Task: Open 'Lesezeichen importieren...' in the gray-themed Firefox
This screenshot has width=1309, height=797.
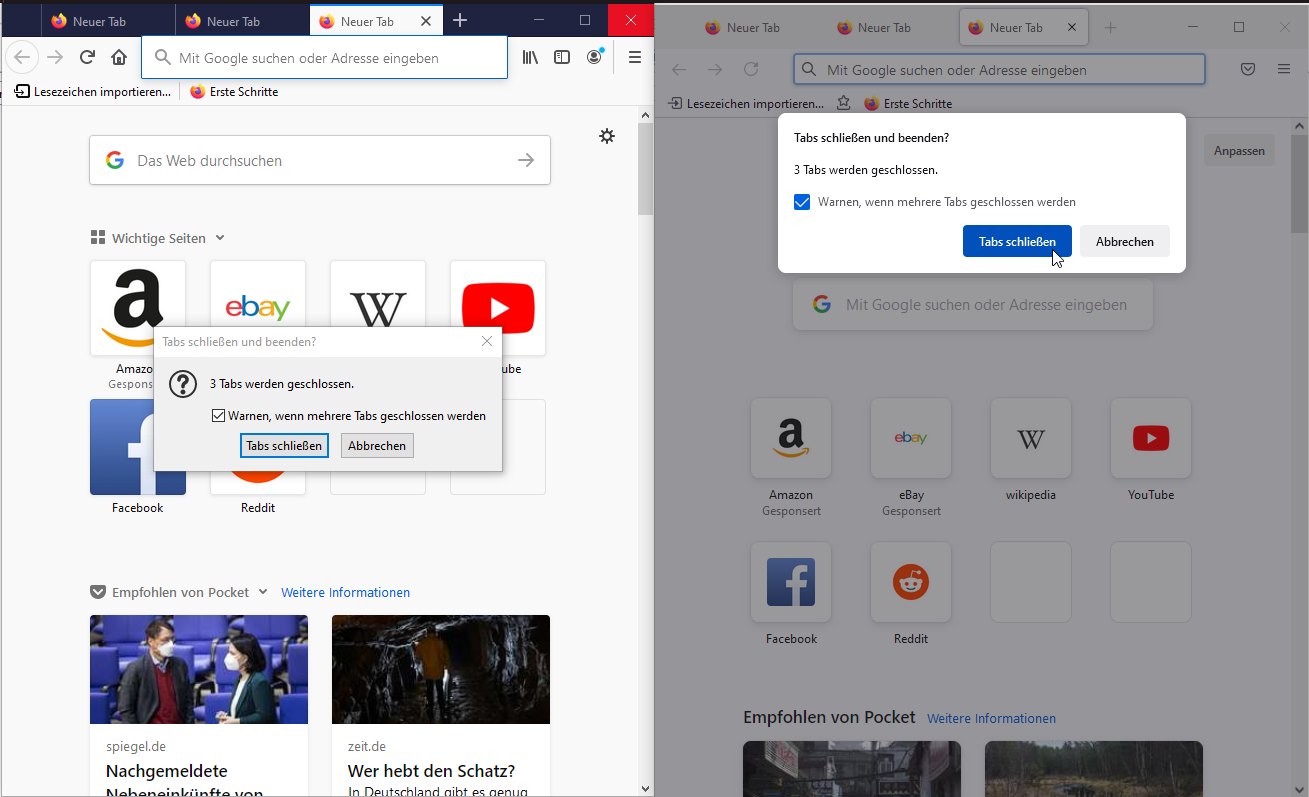Action: tap(746, 103)
